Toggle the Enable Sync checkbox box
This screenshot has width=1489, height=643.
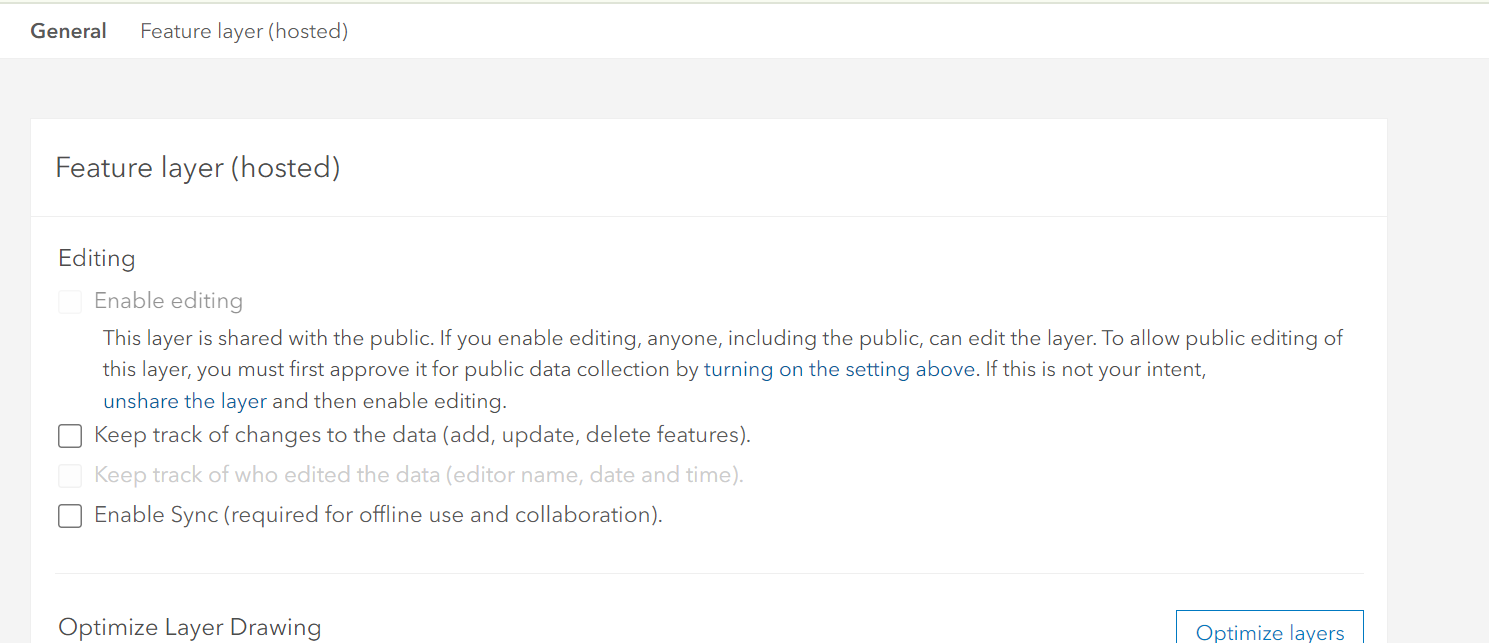pos(70,516)
